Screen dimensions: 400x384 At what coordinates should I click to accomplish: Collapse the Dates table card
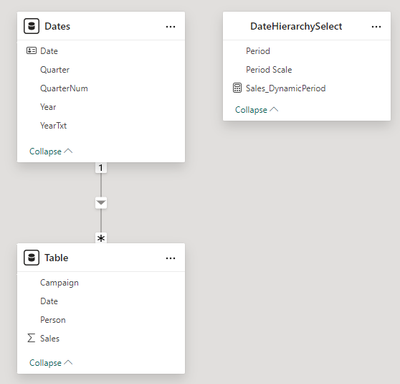point(51,151)
